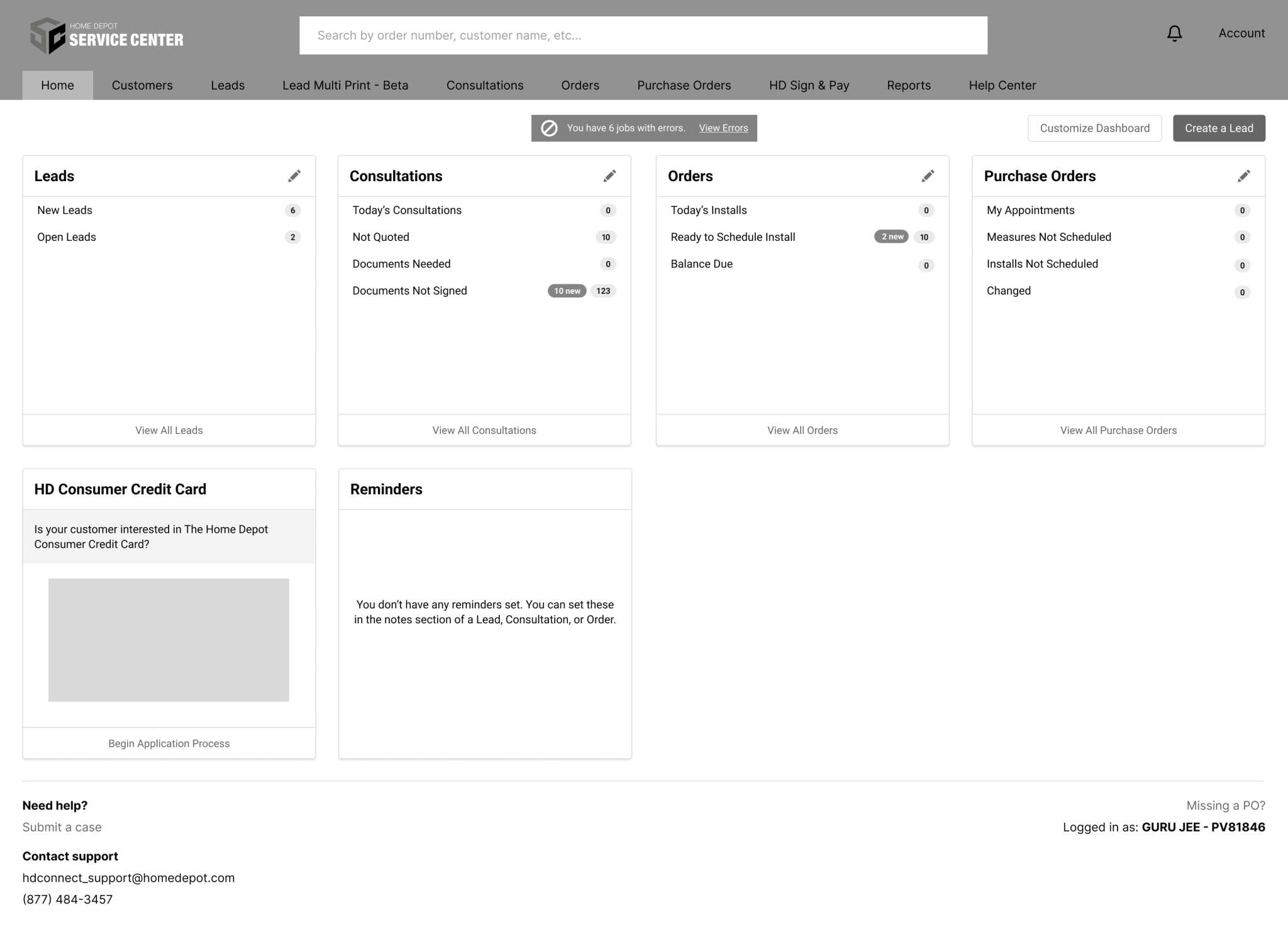
Task: Edit the Leads card with pencil icon
Action: click(x=294, y=176)
